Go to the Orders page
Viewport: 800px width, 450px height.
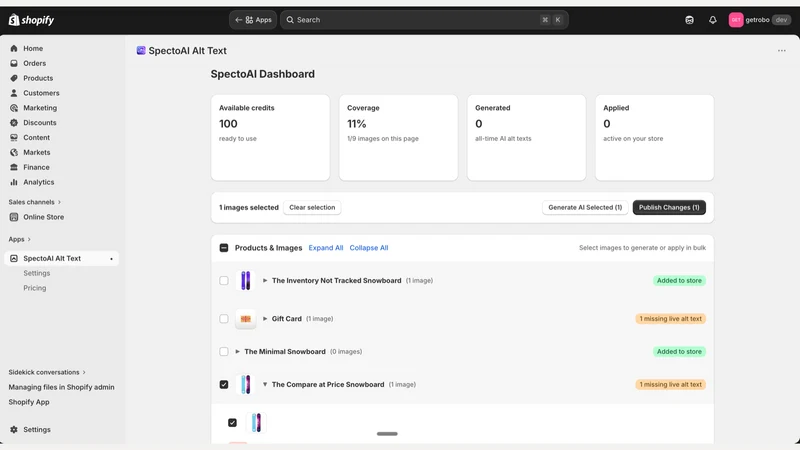pos(35,63)
